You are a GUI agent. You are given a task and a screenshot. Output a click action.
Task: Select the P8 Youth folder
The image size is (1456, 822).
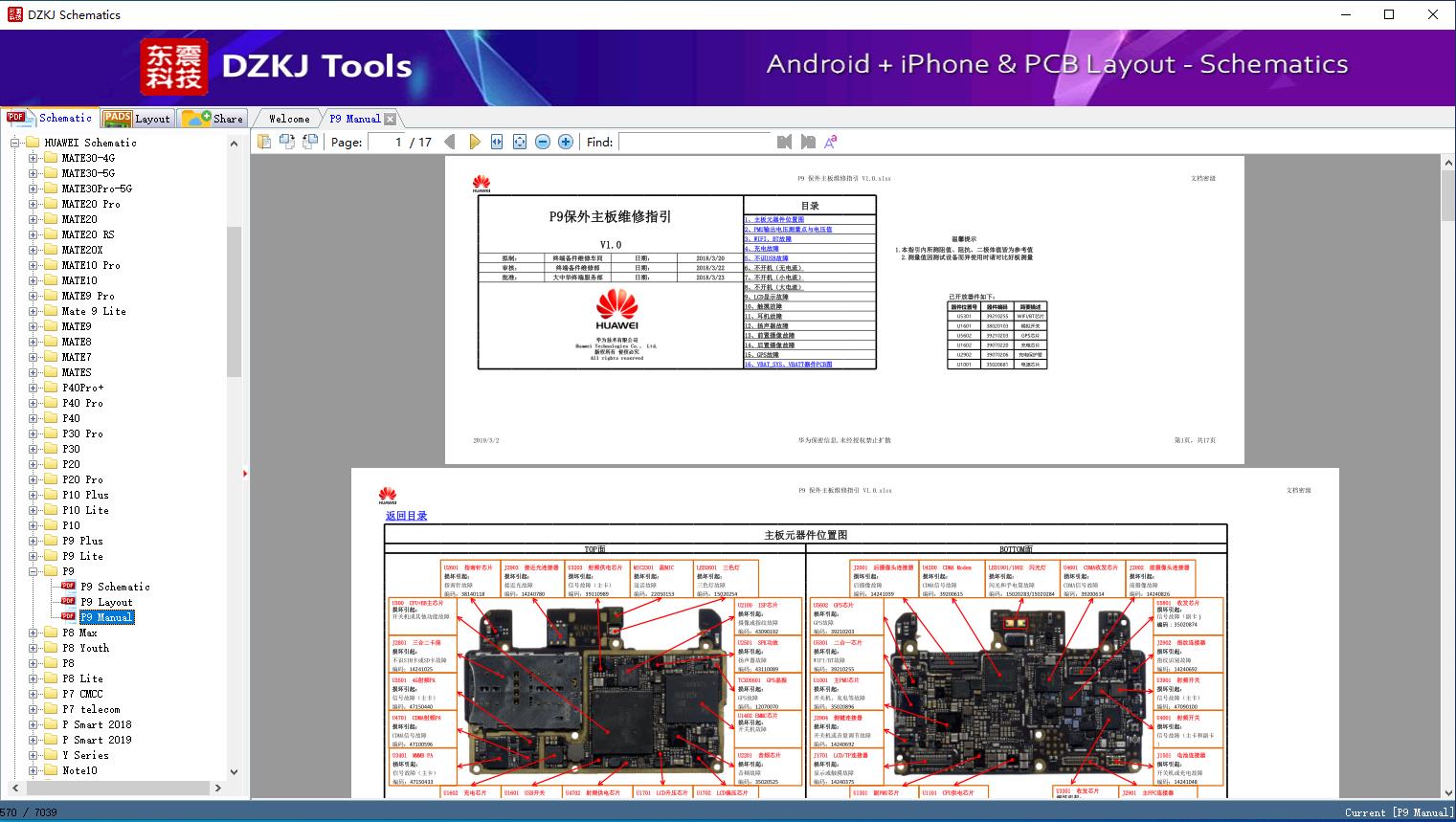85,648
